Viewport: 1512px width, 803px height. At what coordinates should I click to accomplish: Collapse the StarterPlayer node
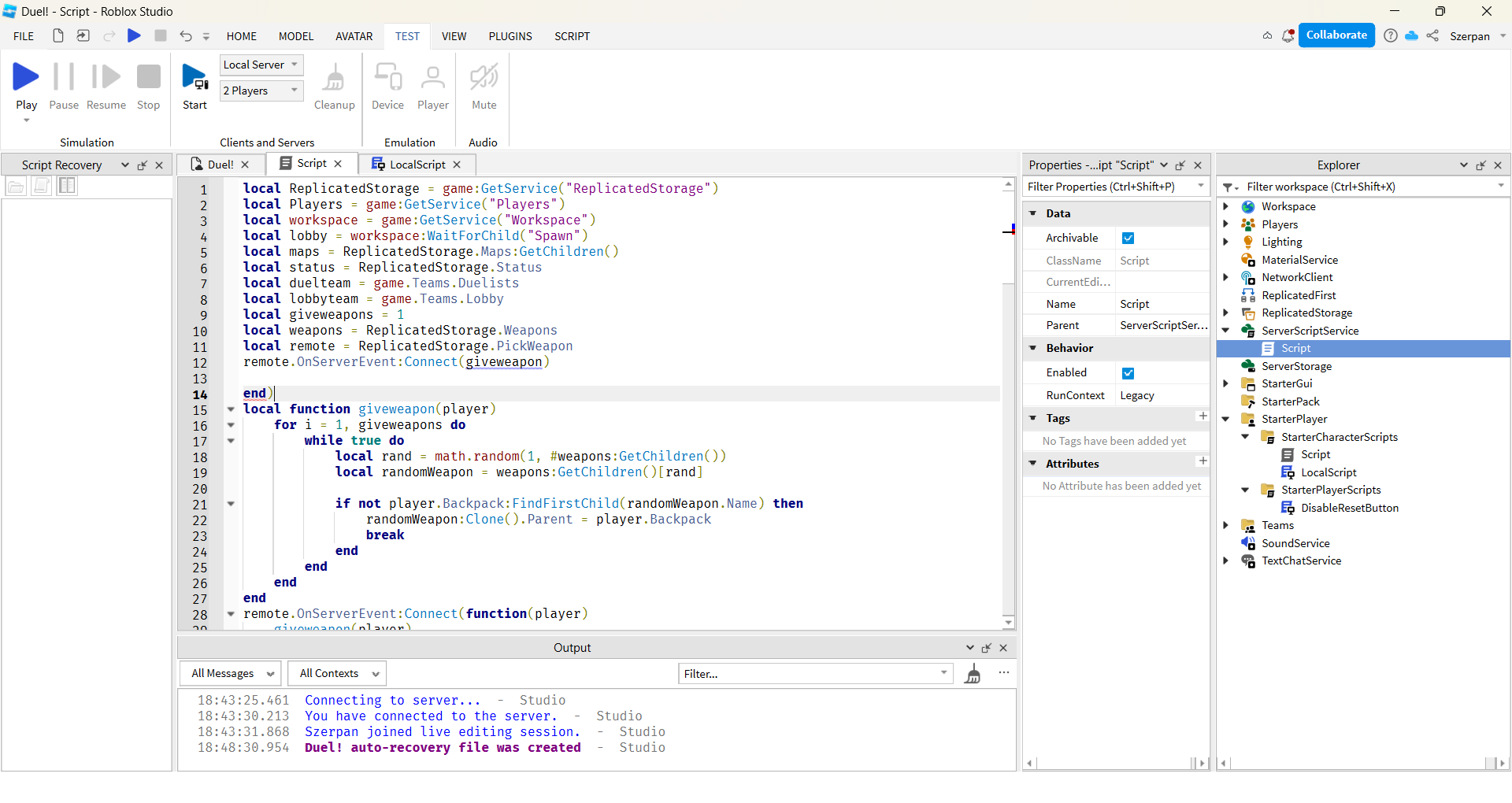coord(1225,419)
